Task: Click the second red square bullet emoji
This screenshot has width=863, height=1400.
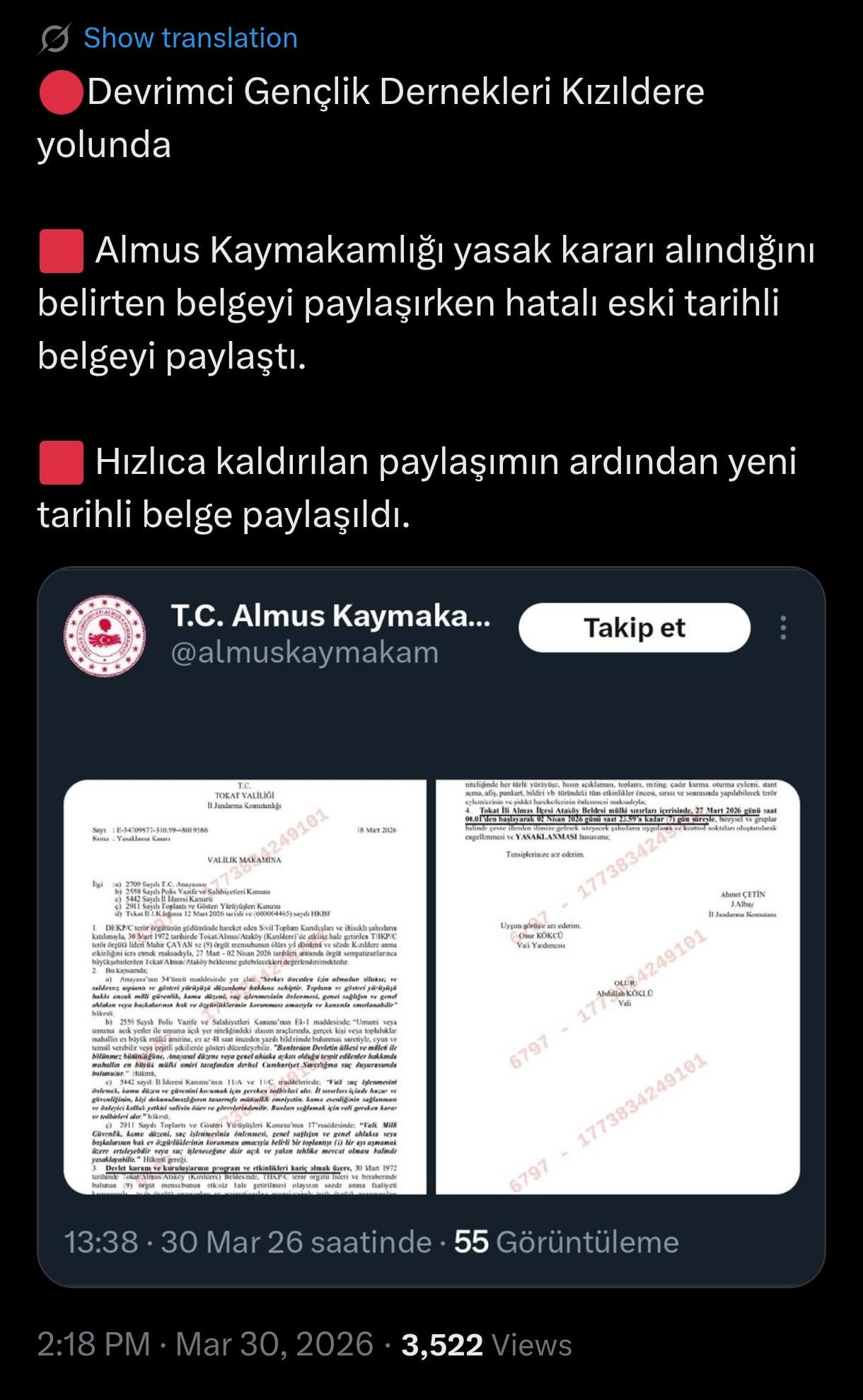Action: coord(61,462)
